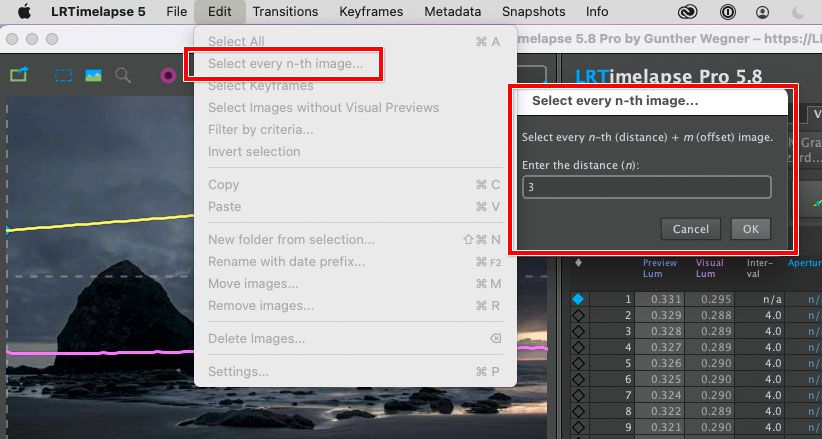
Task: Click the image preview toolbar icon
Action: (93, 75)
